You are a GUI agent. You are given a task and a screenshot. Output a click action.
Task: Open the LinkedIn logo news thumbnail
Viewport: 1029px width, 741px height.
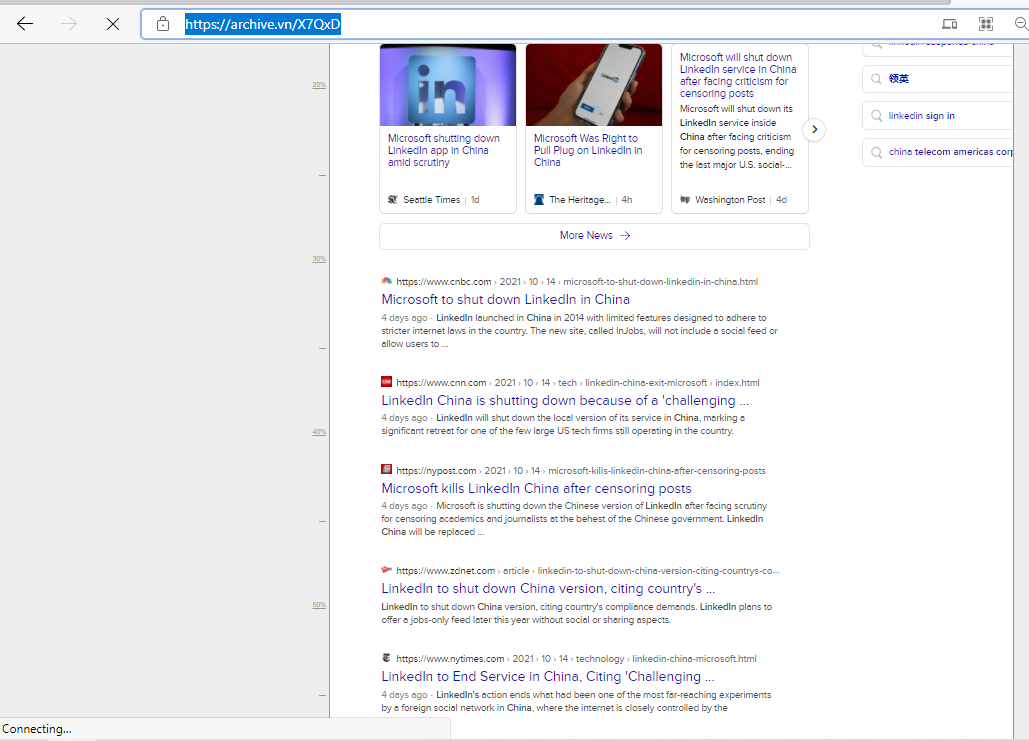pyautogui.click(x=448, y=85)
